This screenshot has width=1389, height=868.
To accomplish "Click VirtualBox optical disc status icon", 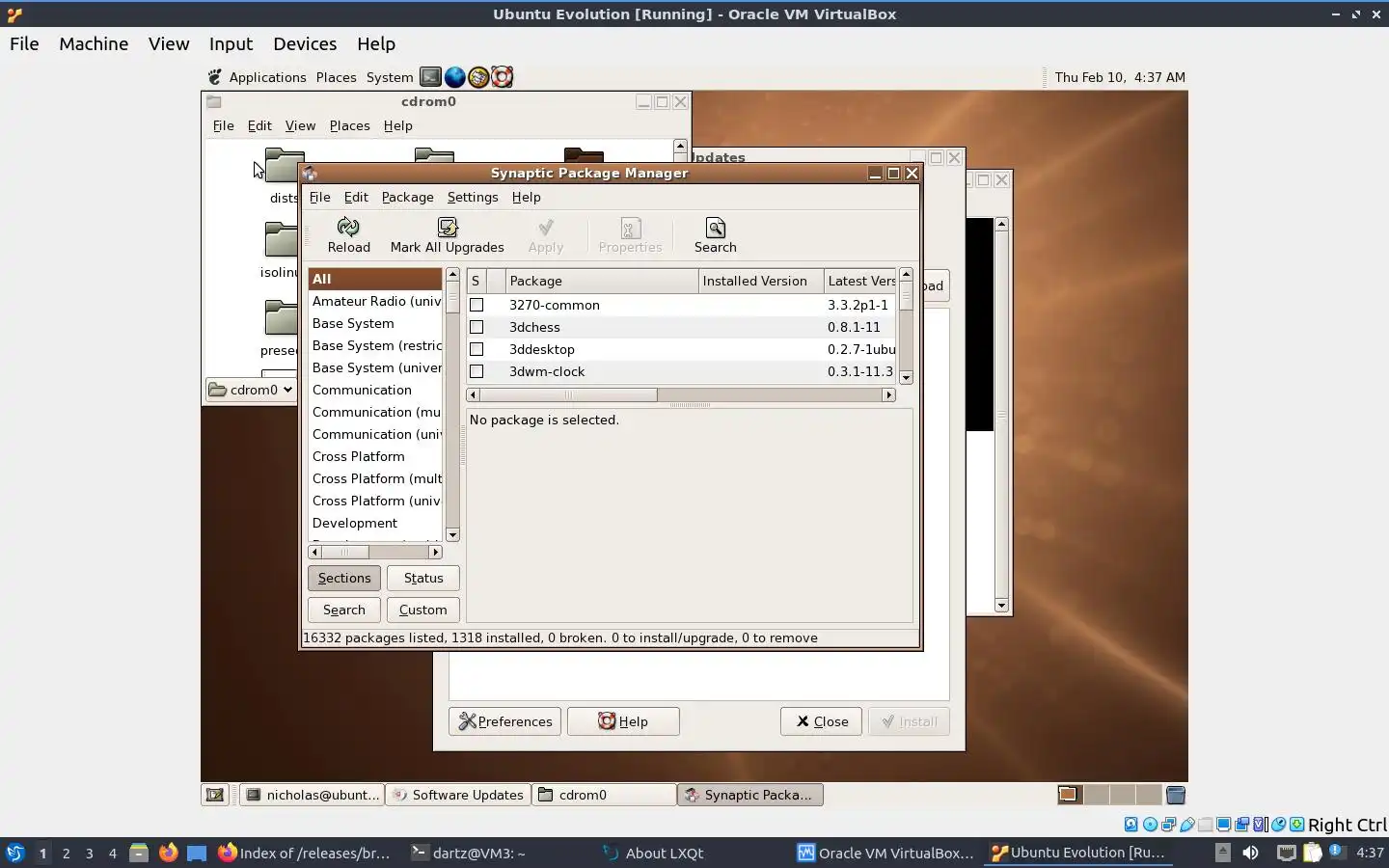I will (1150, 825).
